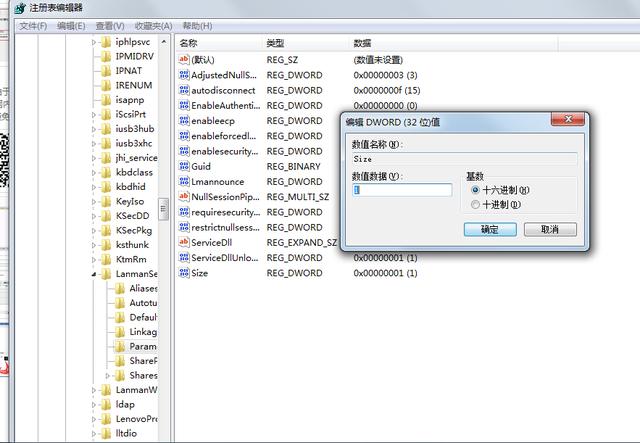Collapse the LanmanServer tree node
640x443 pixels.
click(x=94, y=274)
